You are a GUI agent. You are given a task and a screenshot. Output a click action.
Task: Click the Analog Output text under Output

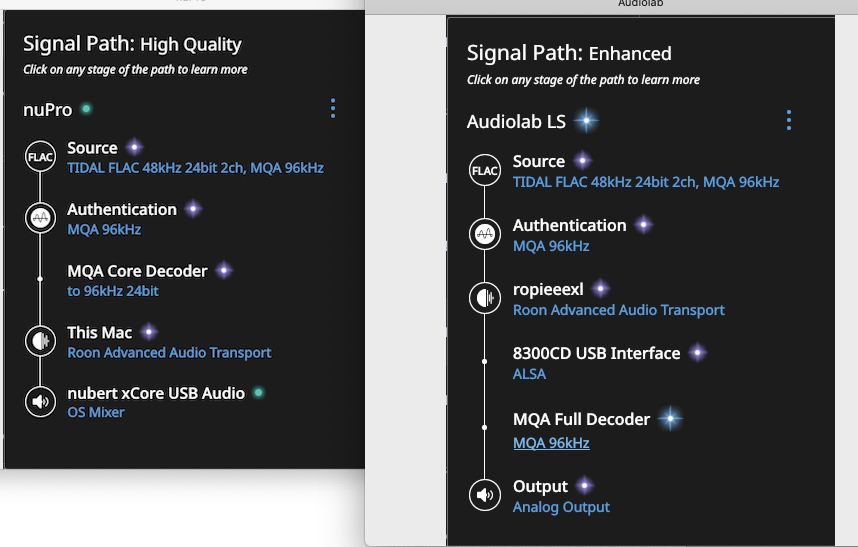point(561,507)
